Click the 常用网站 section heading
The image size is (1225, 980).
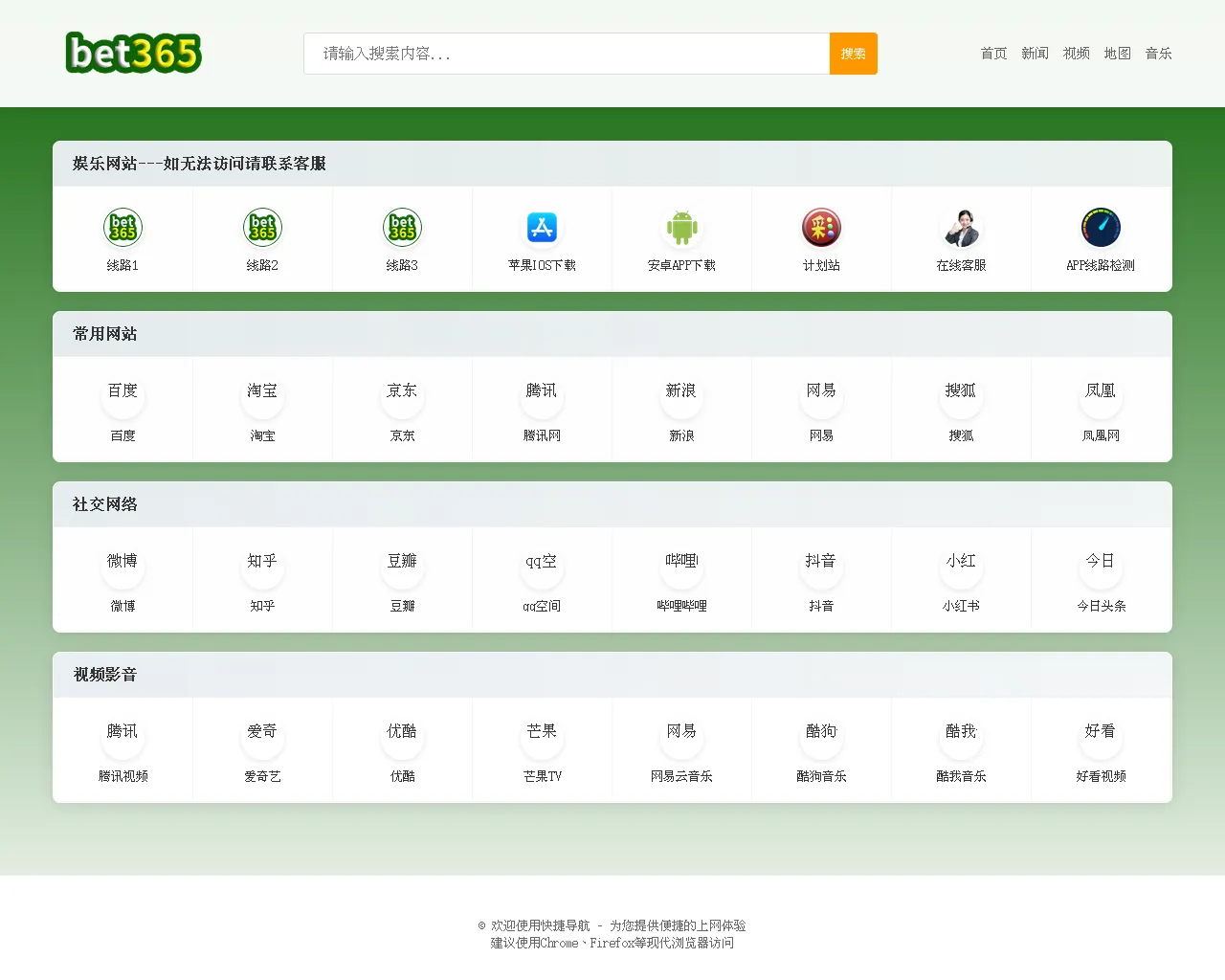point(105,334)
